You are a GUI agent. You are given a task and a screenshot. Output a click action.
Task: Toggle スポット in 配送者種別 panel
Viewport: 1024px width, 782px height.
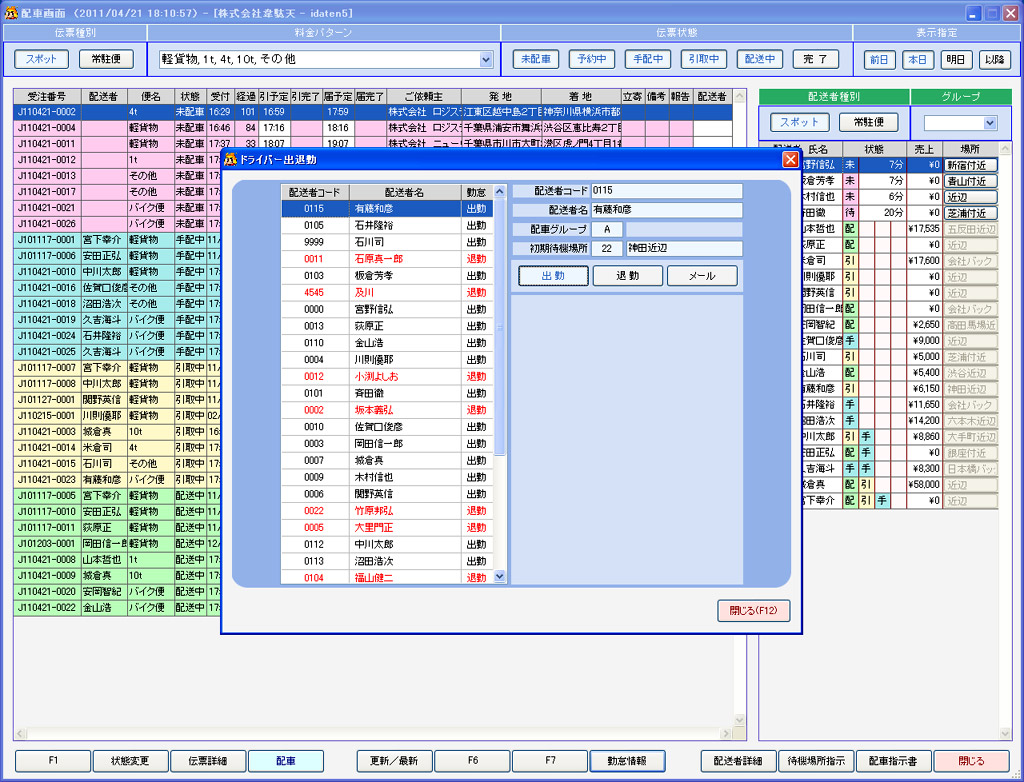(x=799, y=122)
